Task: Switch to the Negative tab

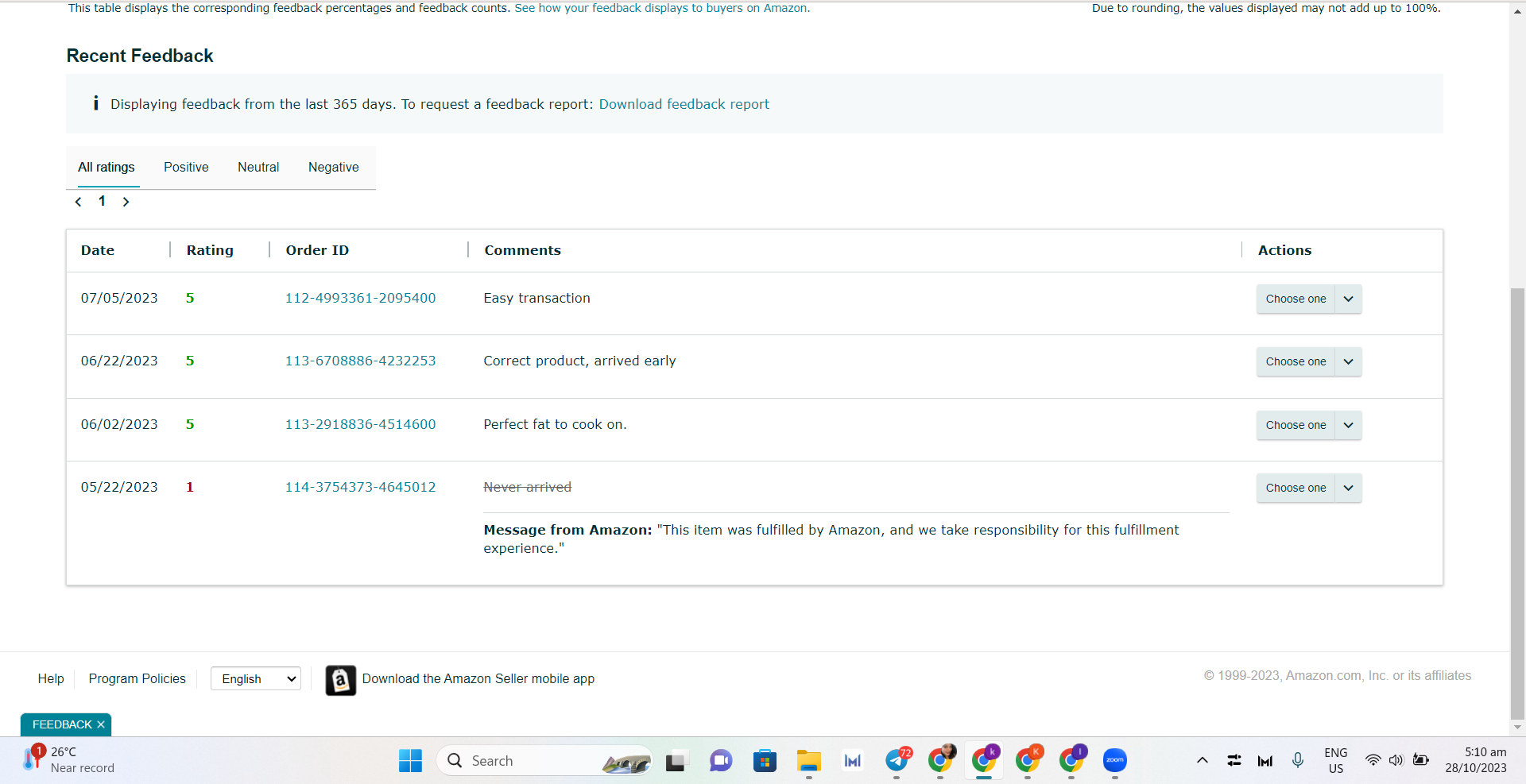Action: click(x=334, y=168)
